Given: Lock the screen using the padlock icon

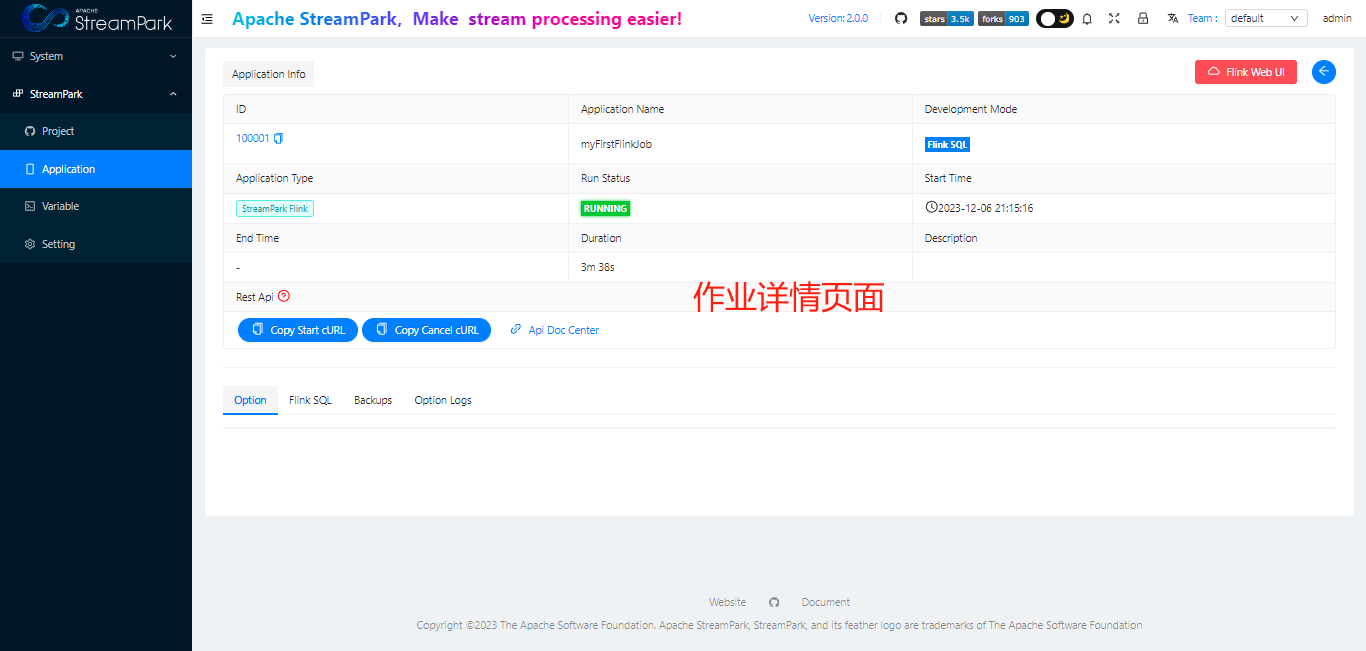Looking at the screenshot, I should point(1143,18).
